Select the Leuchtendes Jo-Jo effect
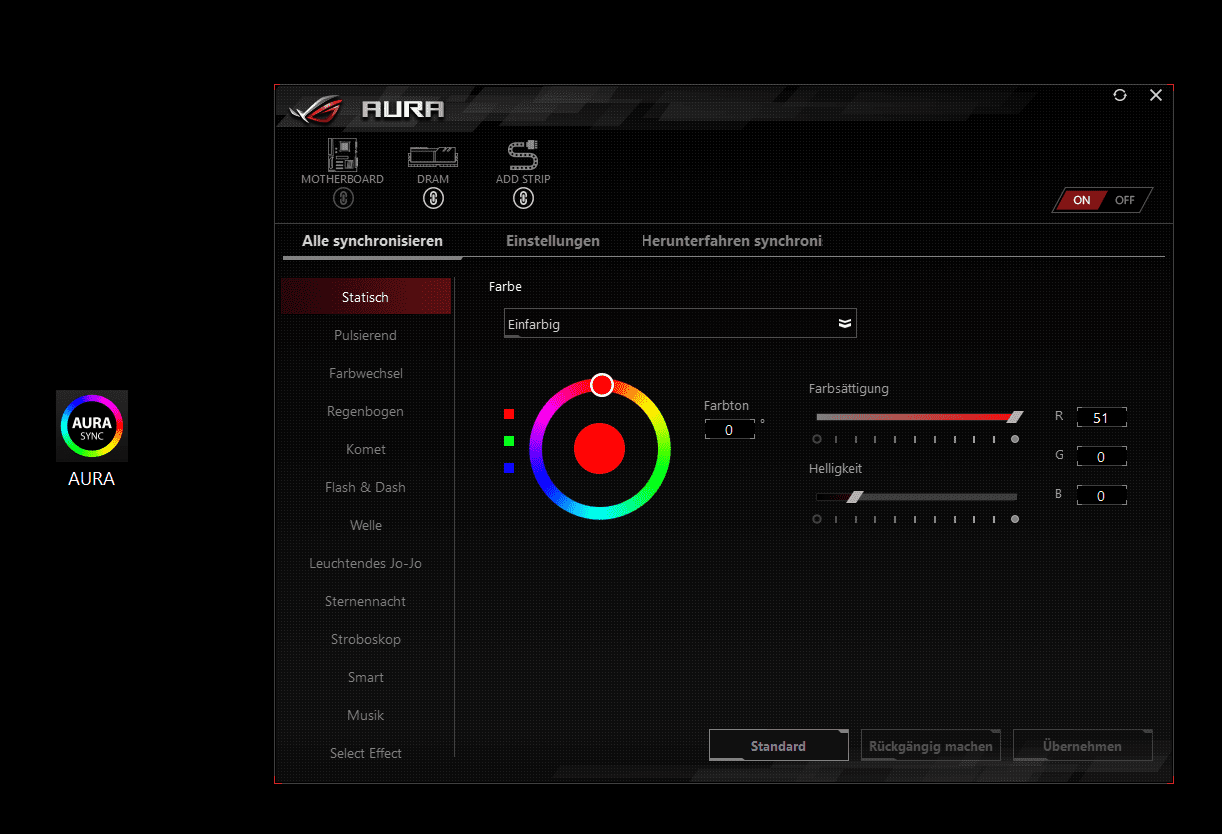Viewport: 1222px width, 834px height. click(366, 563)
